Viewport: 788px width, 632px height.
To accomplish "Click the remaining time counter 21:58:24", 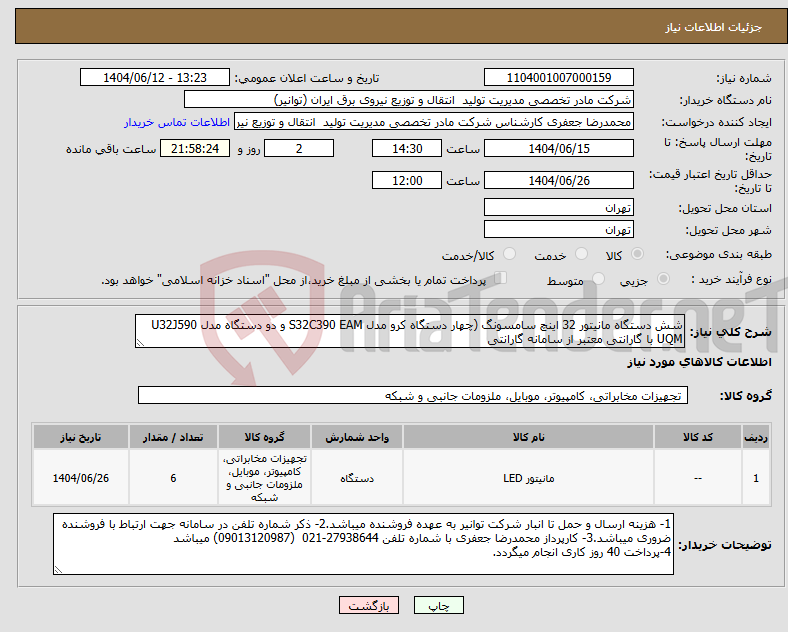I will tap(195, 148).
